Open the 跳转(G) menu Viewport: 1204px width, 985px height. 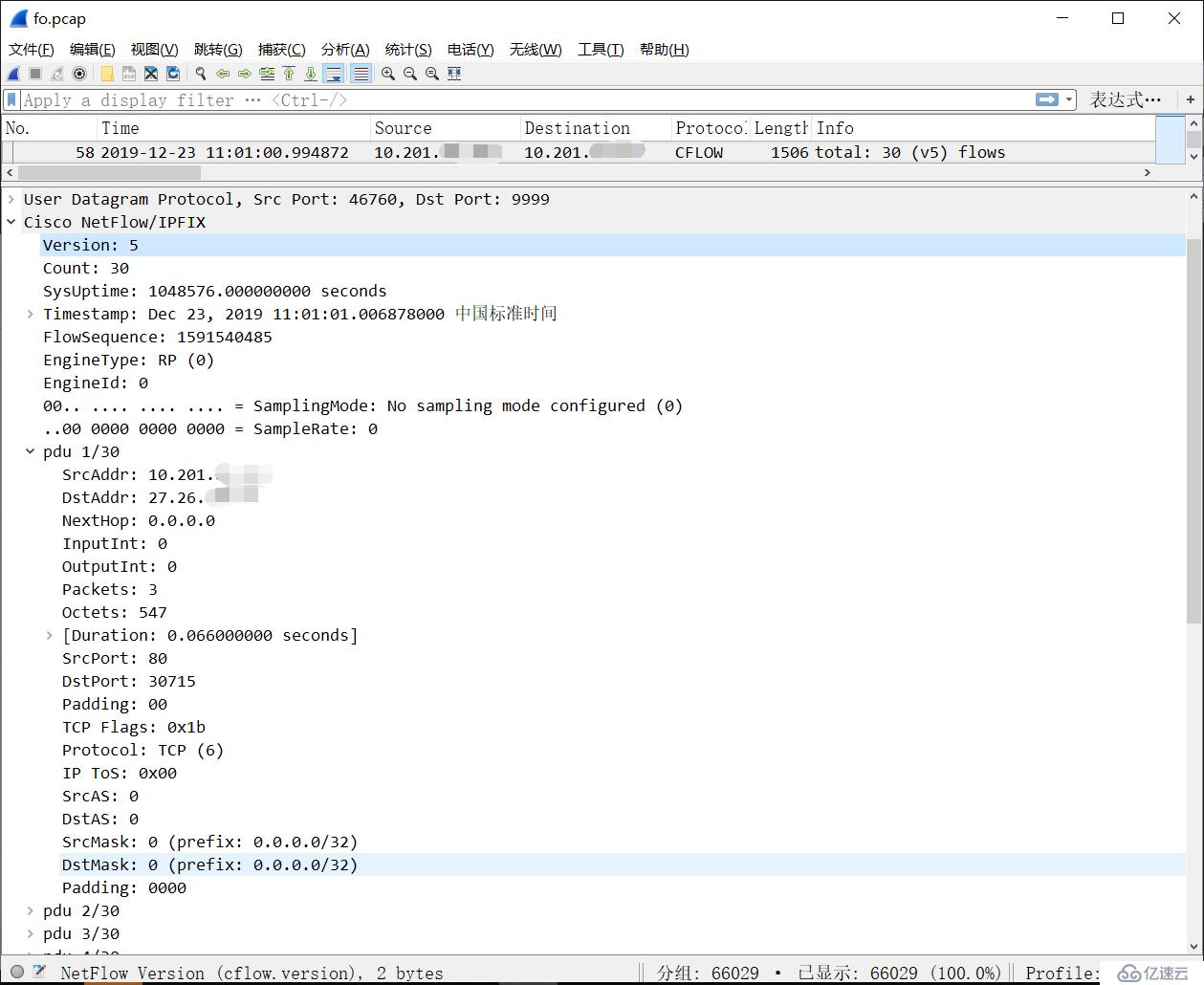click(218, 50)
